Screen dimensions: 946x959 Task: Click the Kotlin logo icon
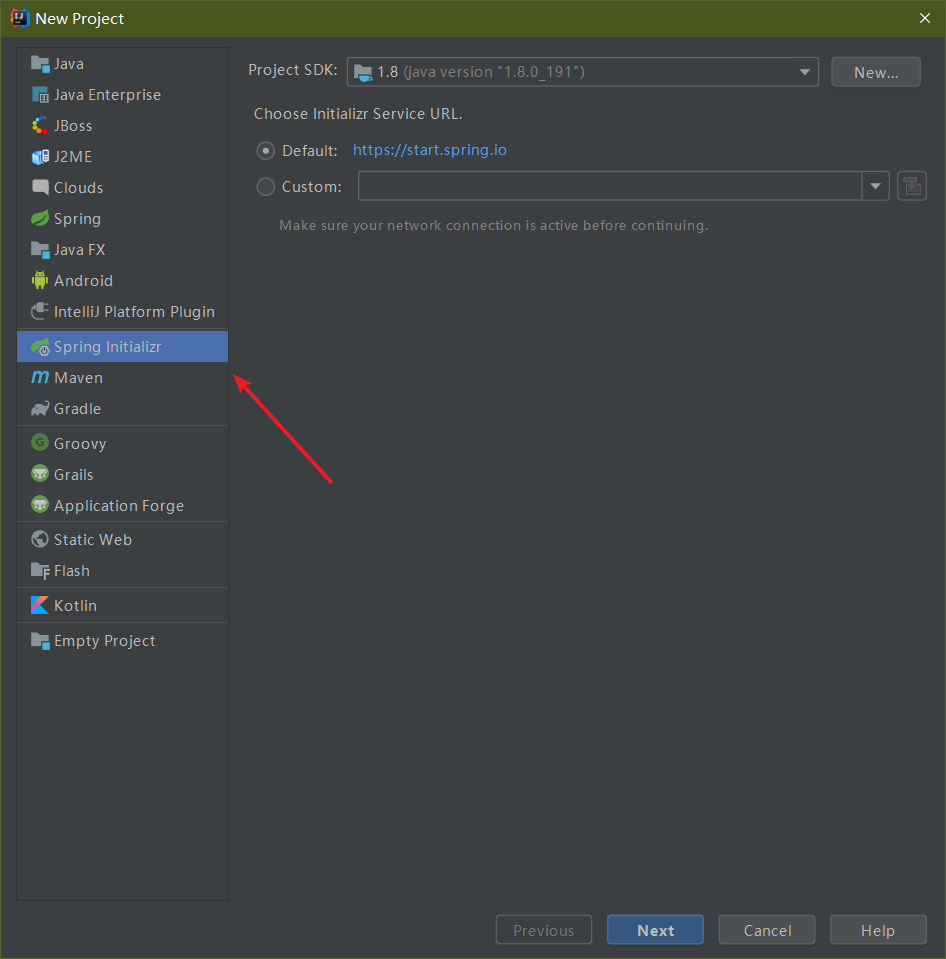click(x=40, y=605)
